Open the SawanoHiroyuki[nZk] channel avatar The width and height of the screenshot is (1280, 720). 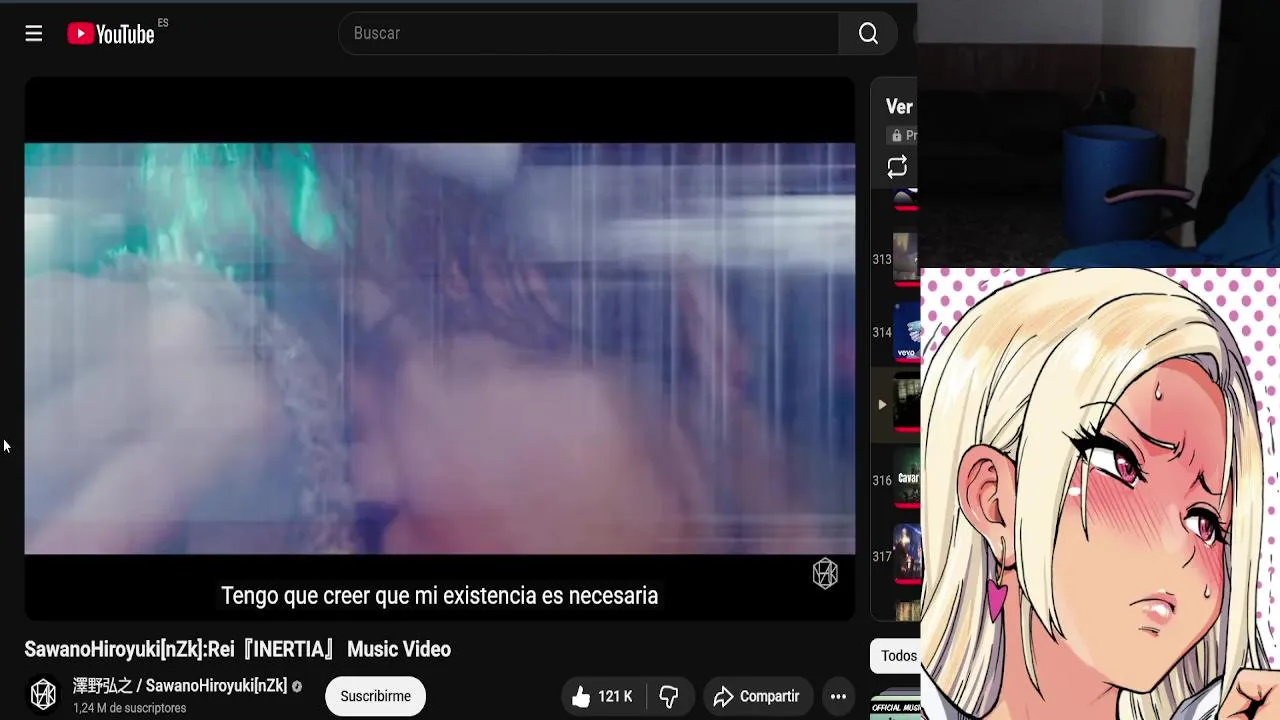(x=43, y=694)
